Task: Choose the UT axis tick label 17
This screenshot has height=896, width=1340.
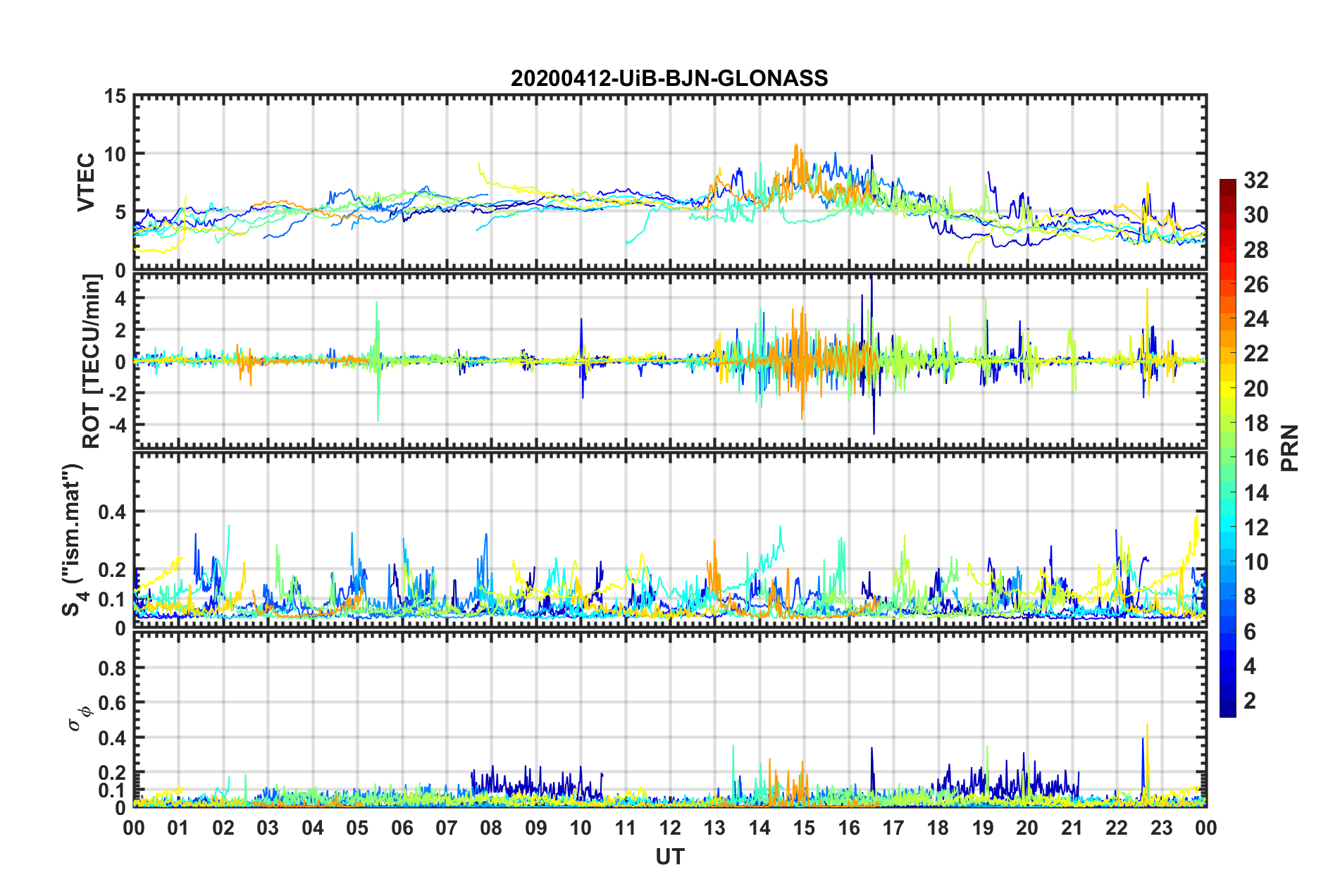Action: [893, 828]
